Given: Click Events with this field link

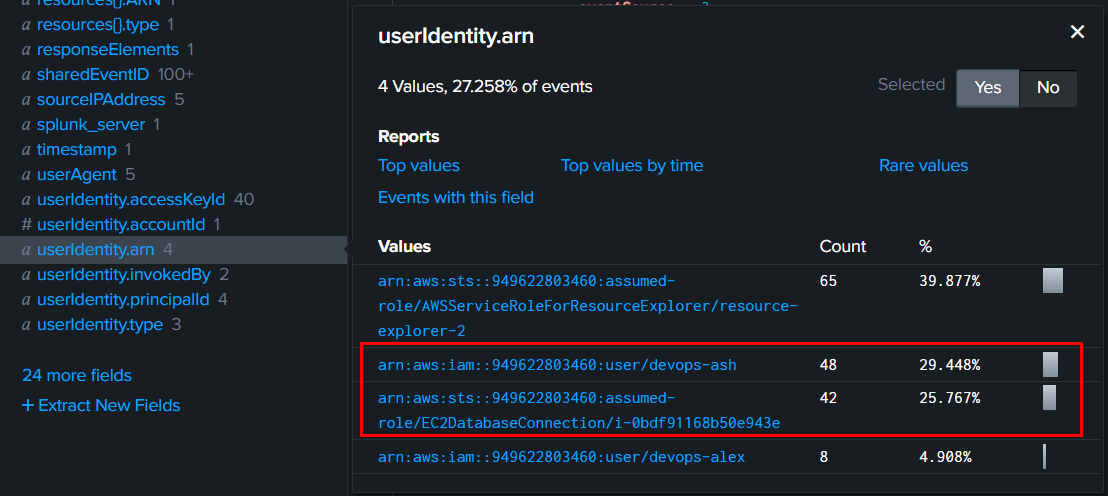Looking at the screenshot, I should tap(455, 198).
